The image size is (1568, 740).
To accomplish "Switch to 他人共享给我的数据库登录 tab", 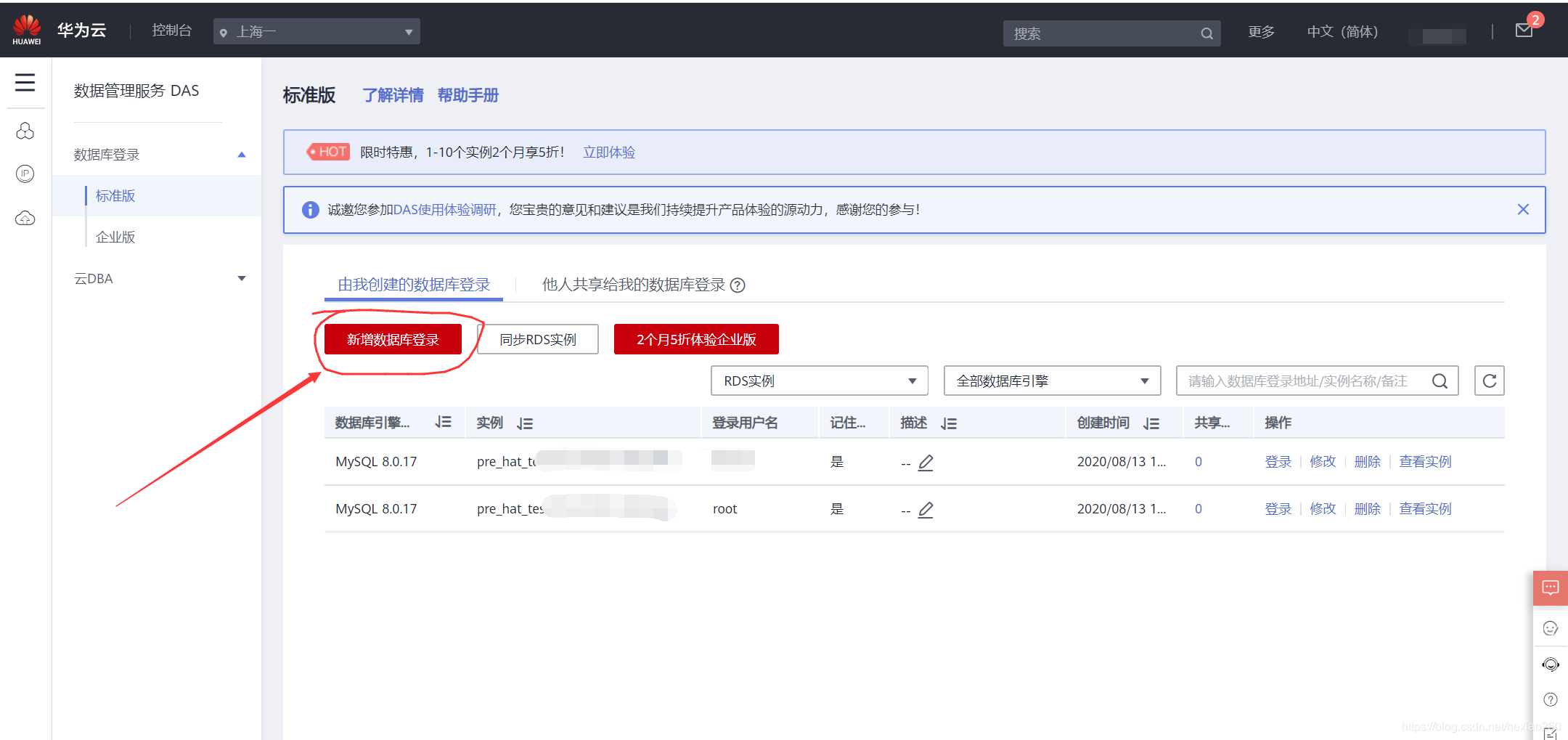I will [634, 285].
